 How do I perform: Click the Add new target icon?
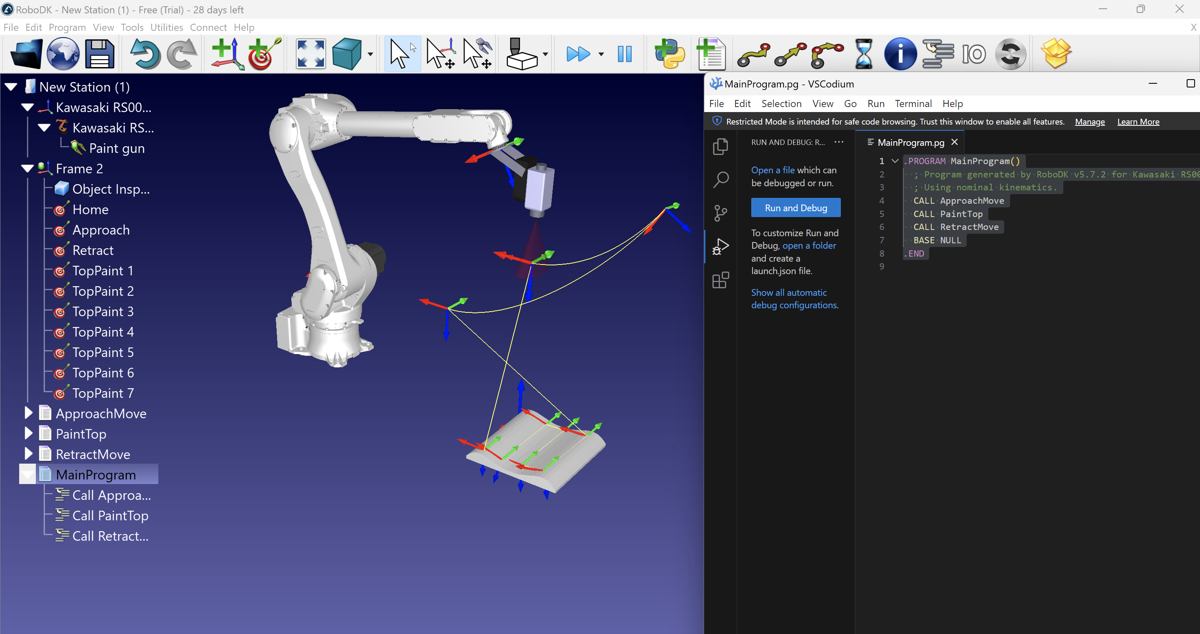[x=264, y=54]
